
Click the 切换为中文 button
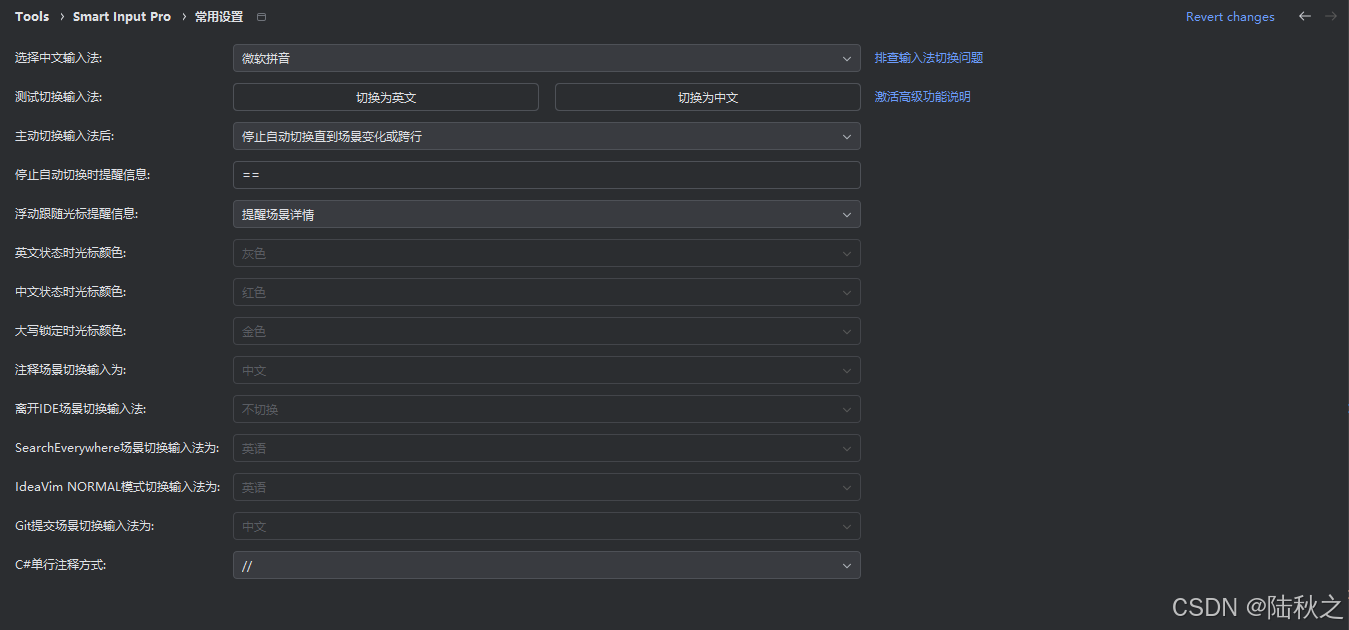(x=708, y=97)
